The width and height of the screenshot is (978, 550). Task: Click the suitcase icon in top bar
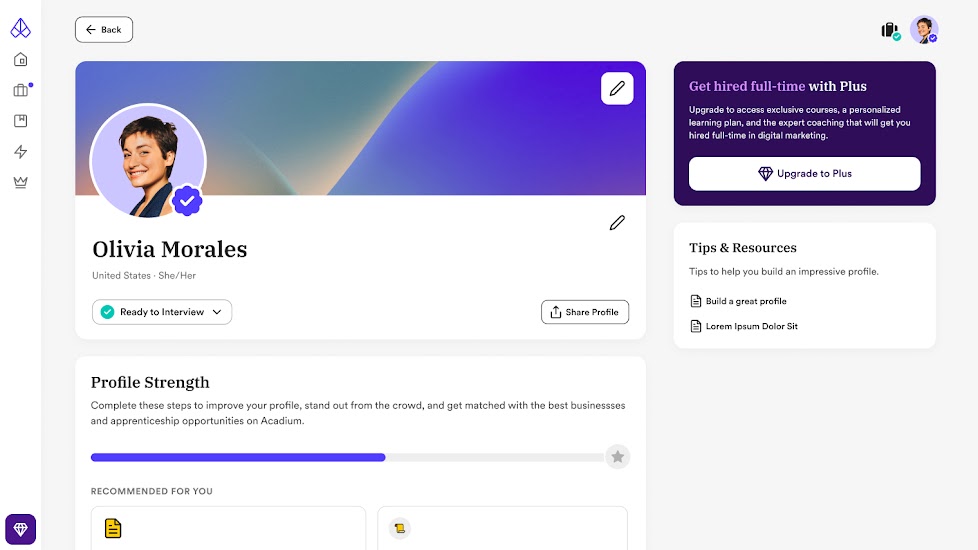pyautogui.click(x=889, y=30)
